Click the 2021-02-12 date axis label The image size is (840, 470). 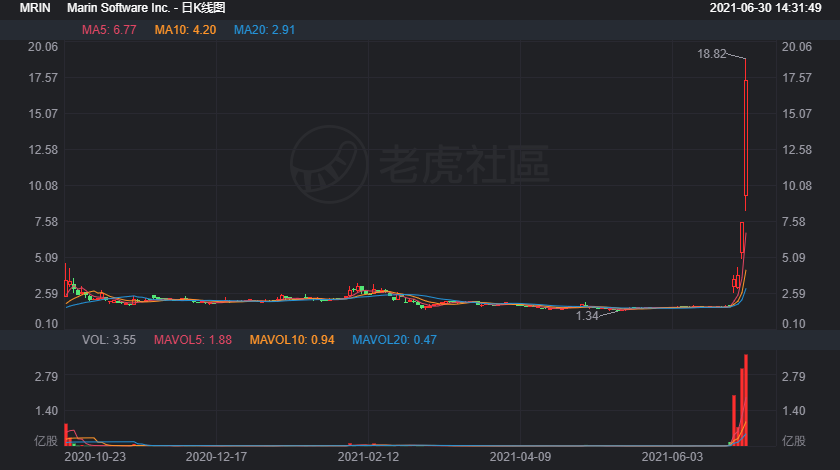pyautogui.click(x=368, y=457)
